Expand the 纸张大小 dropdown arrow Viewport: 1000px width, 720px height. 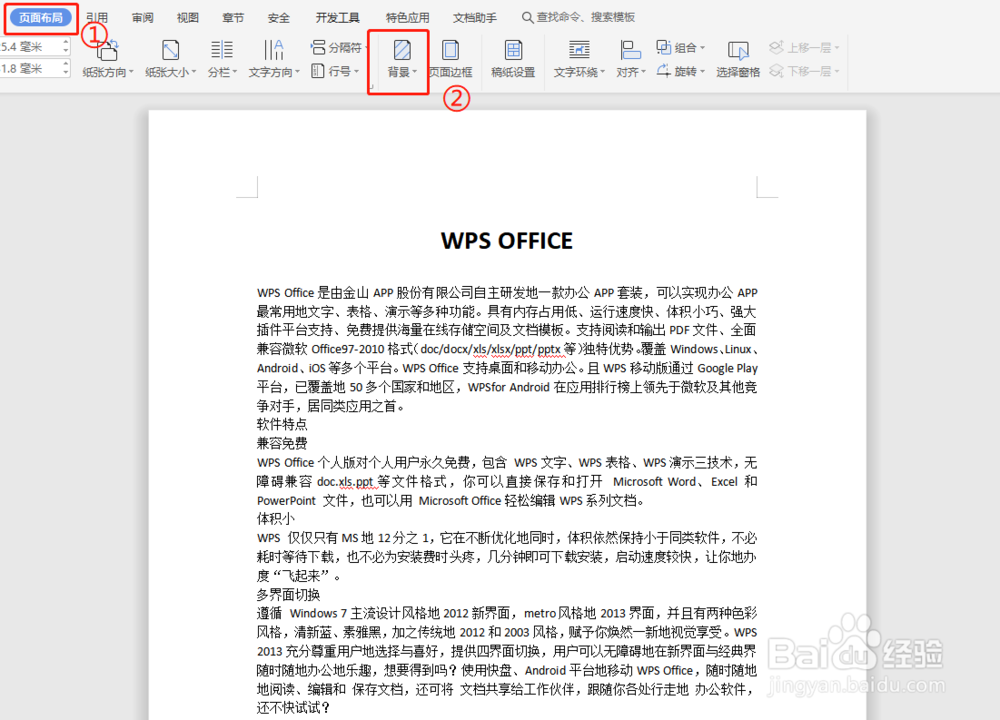(194, 72)
